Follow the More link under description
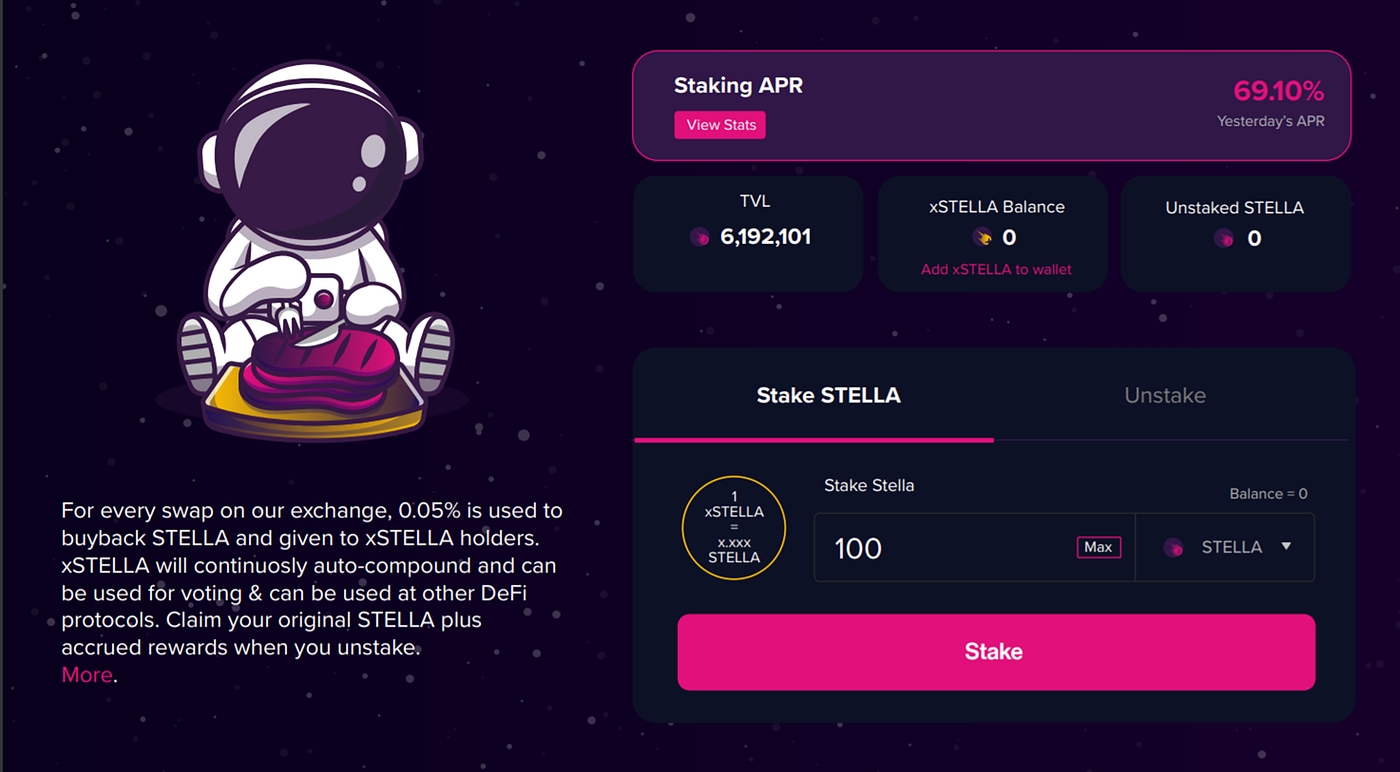This screenshot has width=1400, height=772. (x=87, y=675)
